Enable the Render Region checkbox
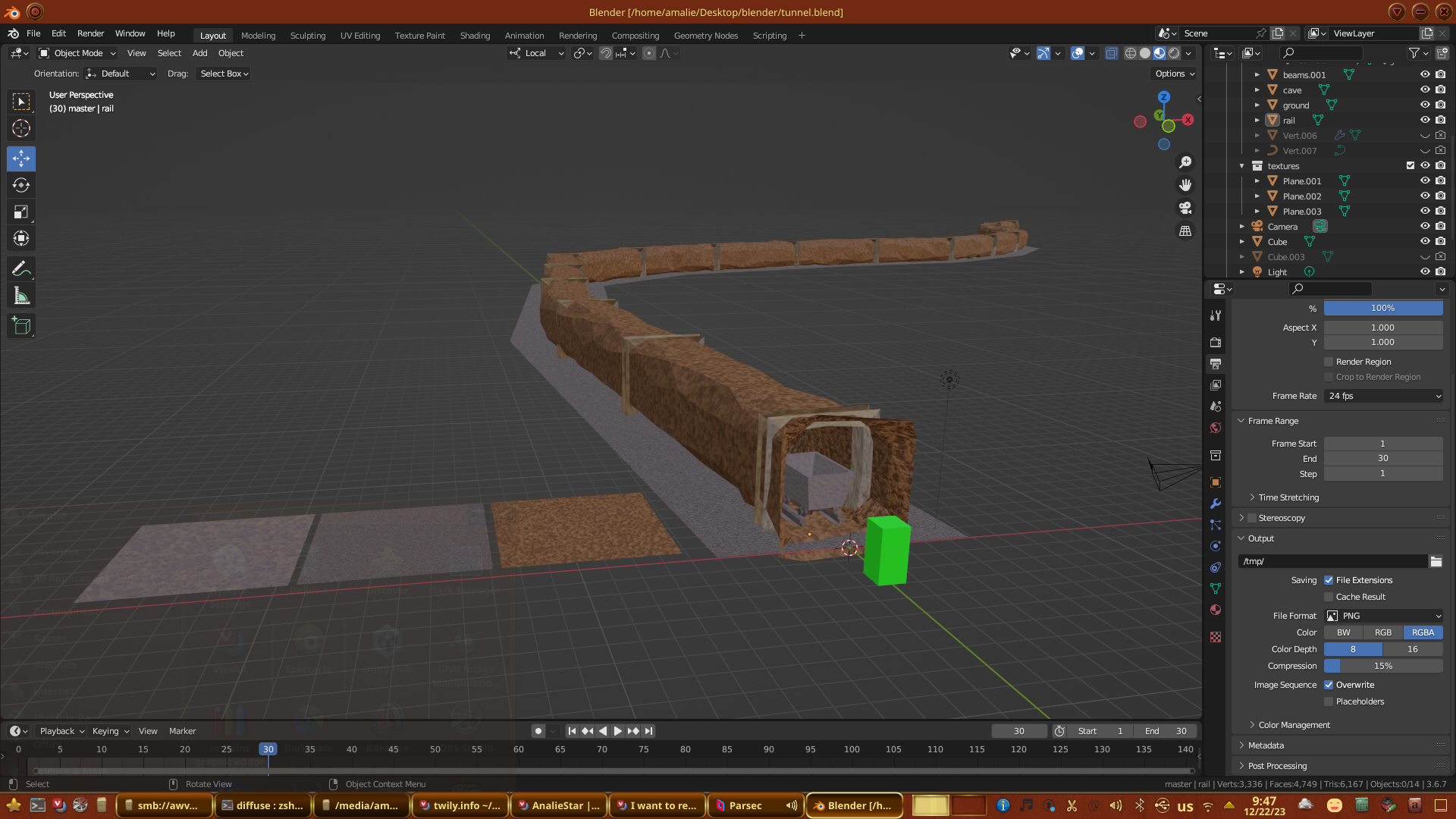 pyautogui.click(x=1329, y=362)
